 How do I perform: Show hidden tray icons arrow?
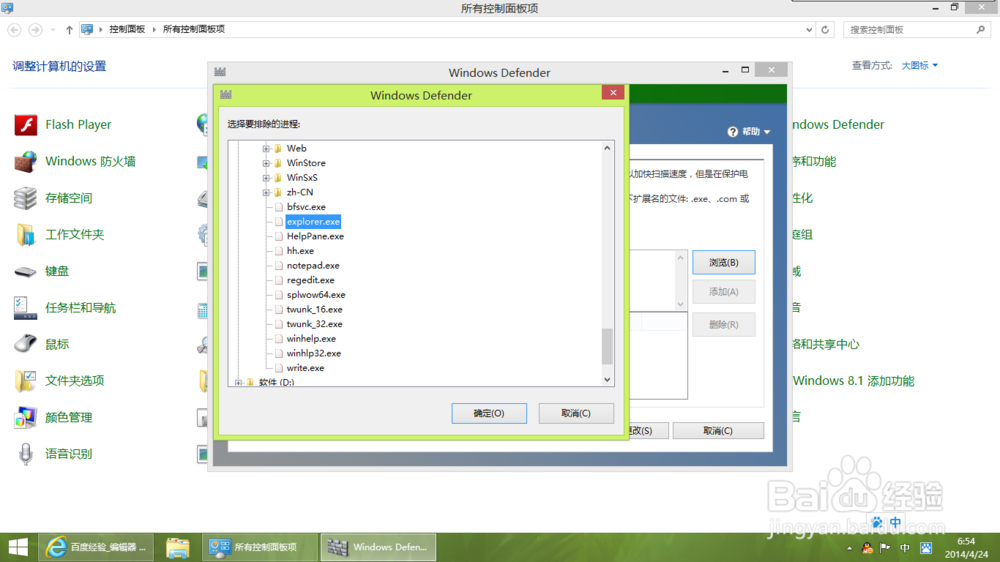pos(849,548)
